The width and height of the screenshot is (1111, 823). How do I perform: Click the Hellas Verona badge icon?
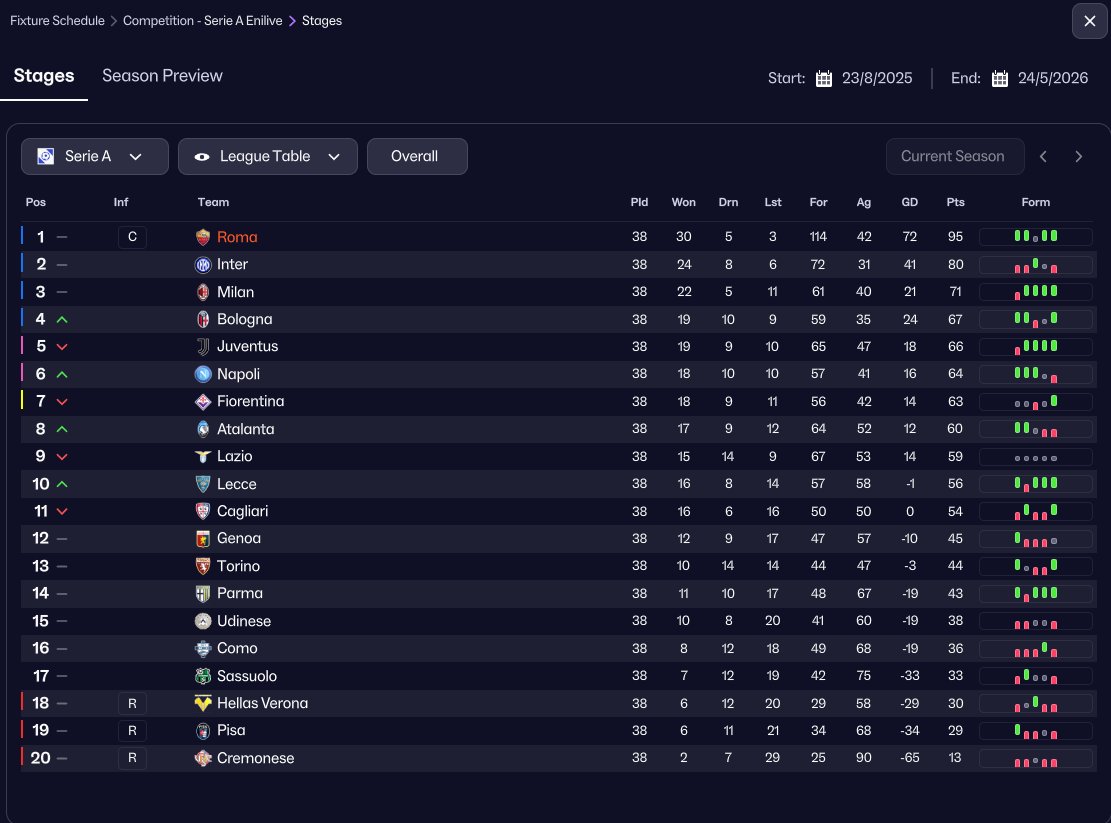[203, 703]
